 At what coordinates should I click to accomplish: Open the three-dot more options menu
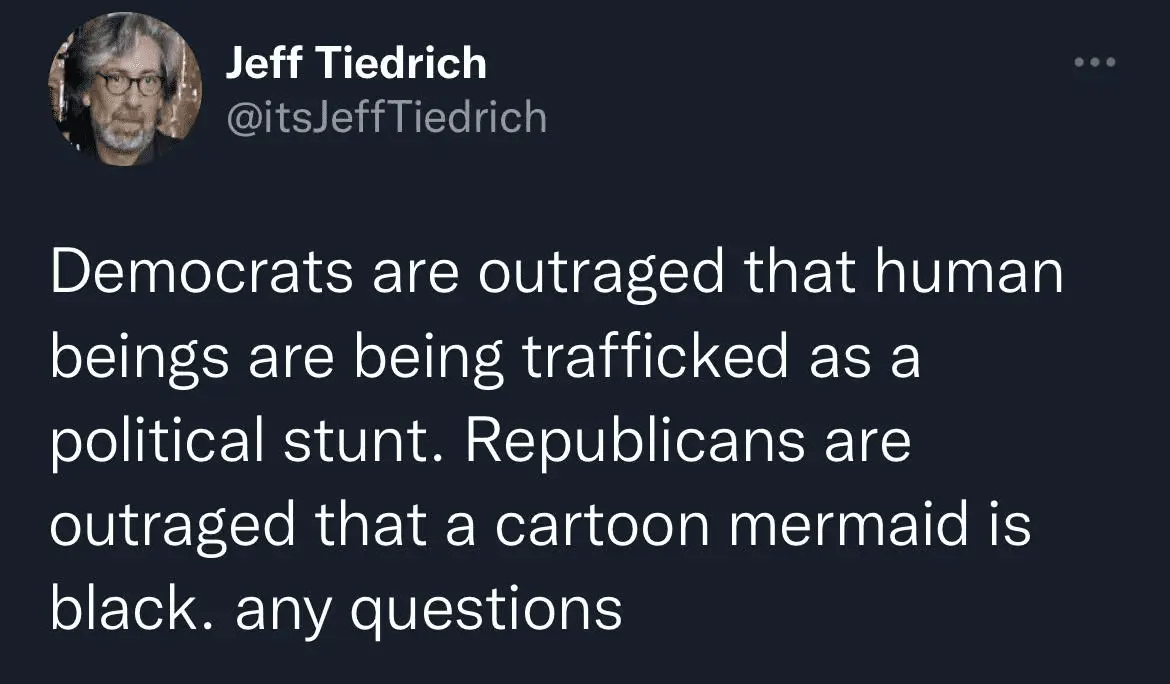pos(1094,64)
